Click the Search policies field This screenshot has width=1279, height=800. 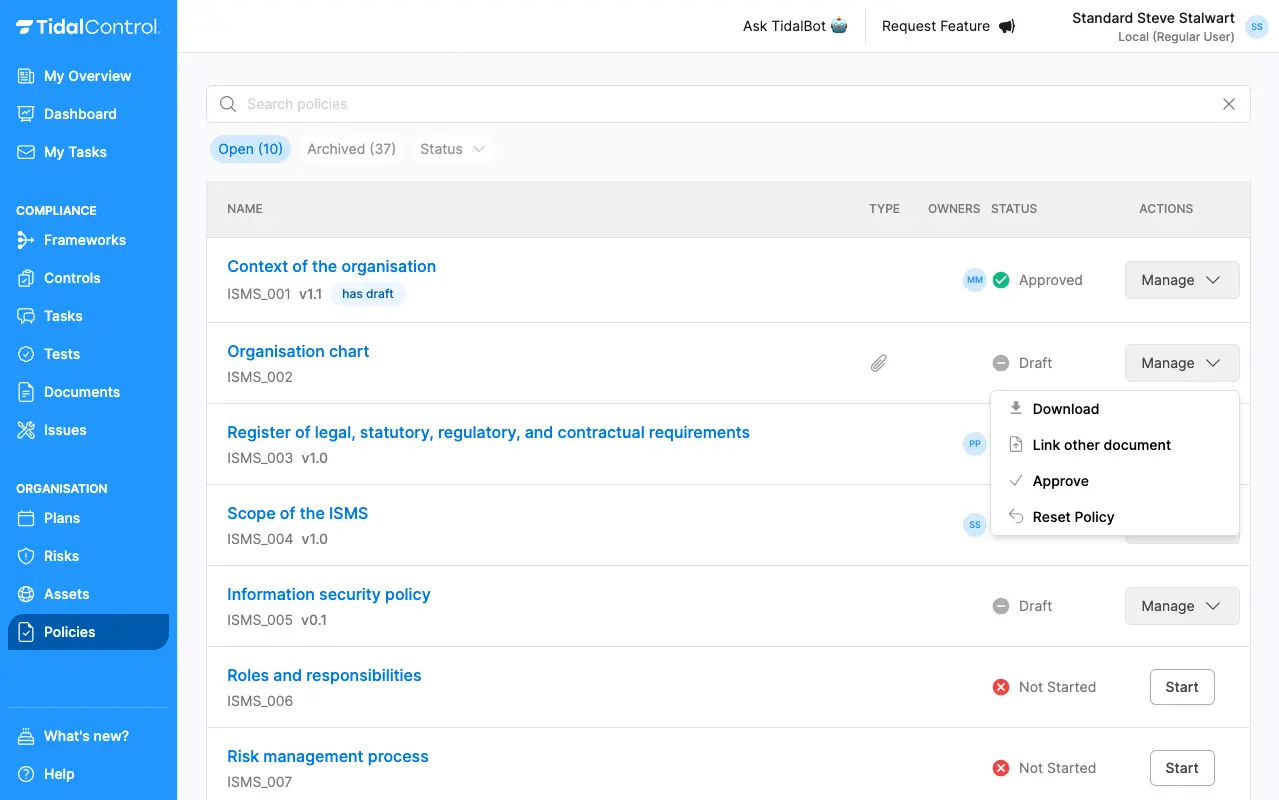728,104
